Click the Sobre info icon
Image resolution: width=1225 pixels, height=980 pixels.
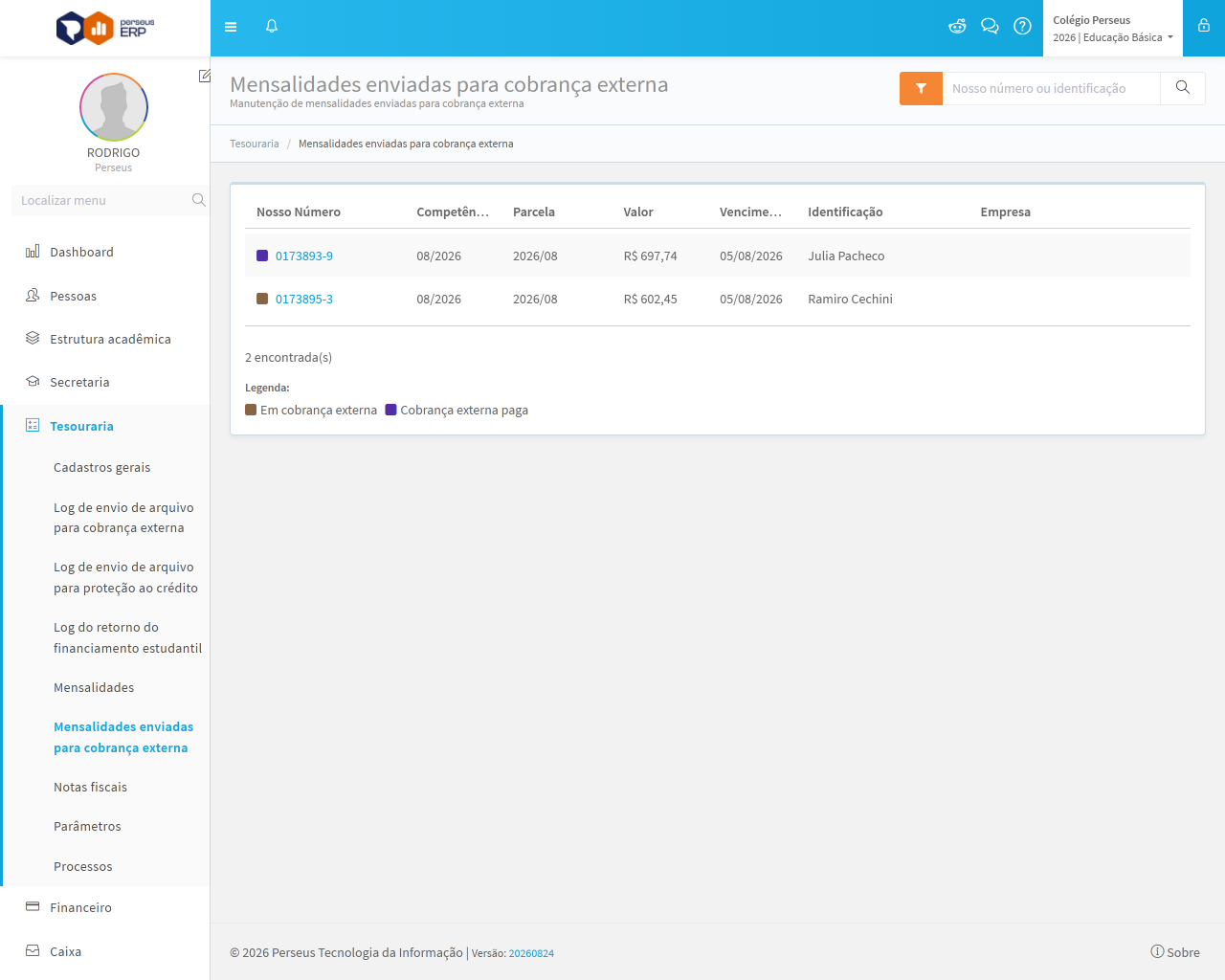(x=1157, y=951)
